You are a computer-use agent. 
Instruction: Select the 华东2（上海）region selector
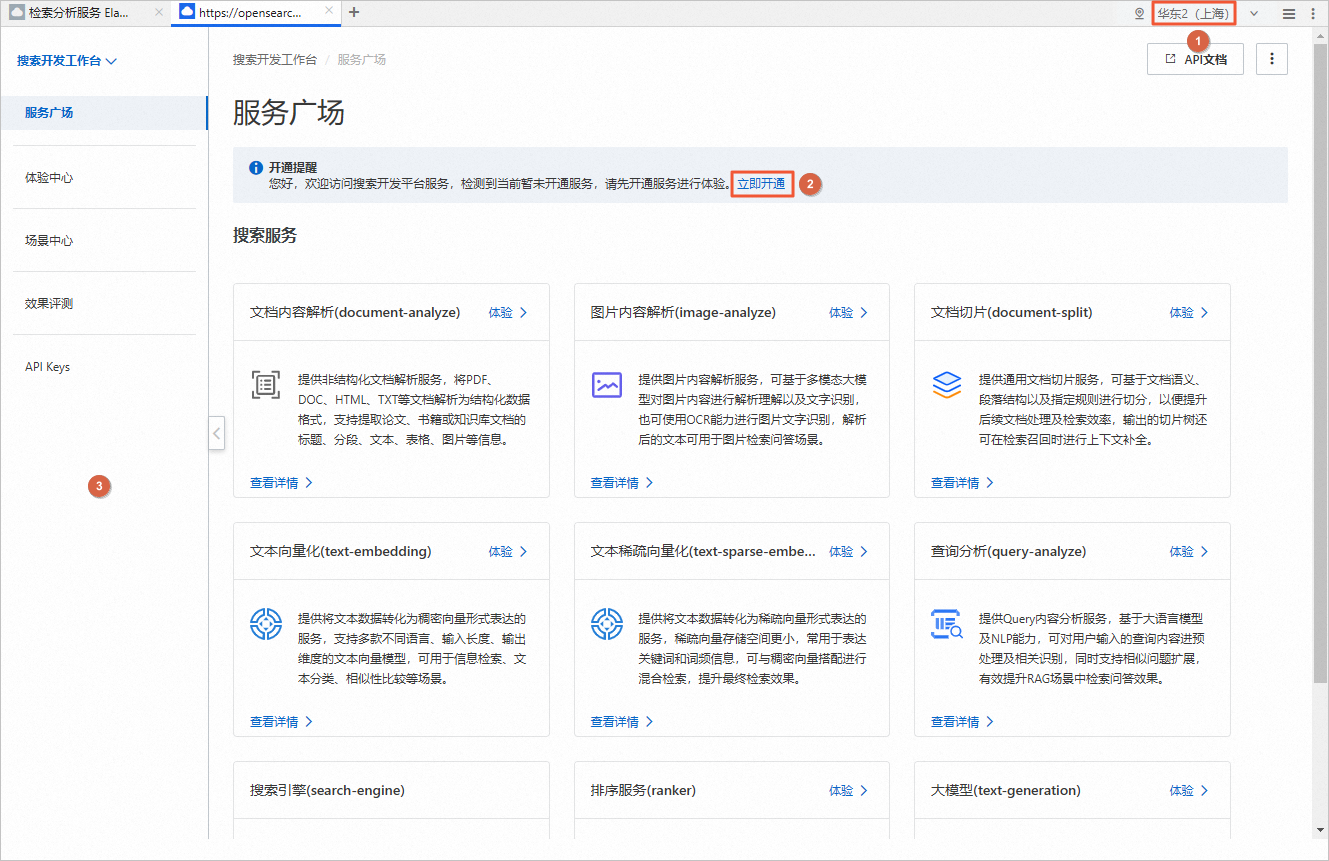click(1194, 14)
